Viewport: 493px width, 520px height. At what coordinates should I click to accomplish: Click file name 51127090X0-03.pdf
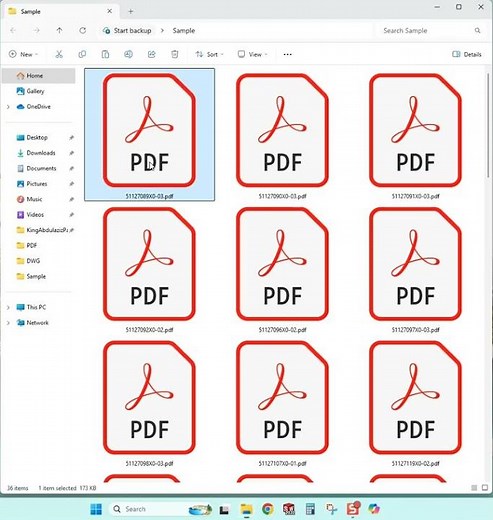[282, 196]
